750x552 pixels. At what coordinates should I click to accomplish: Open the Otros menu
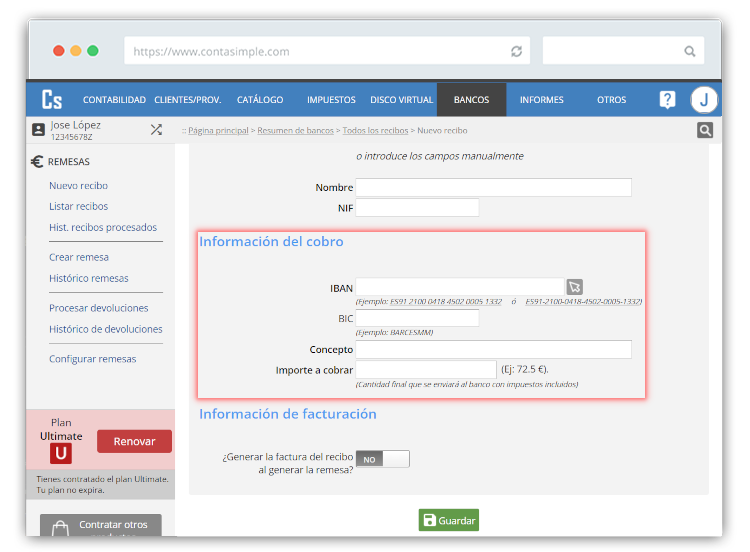611,99
